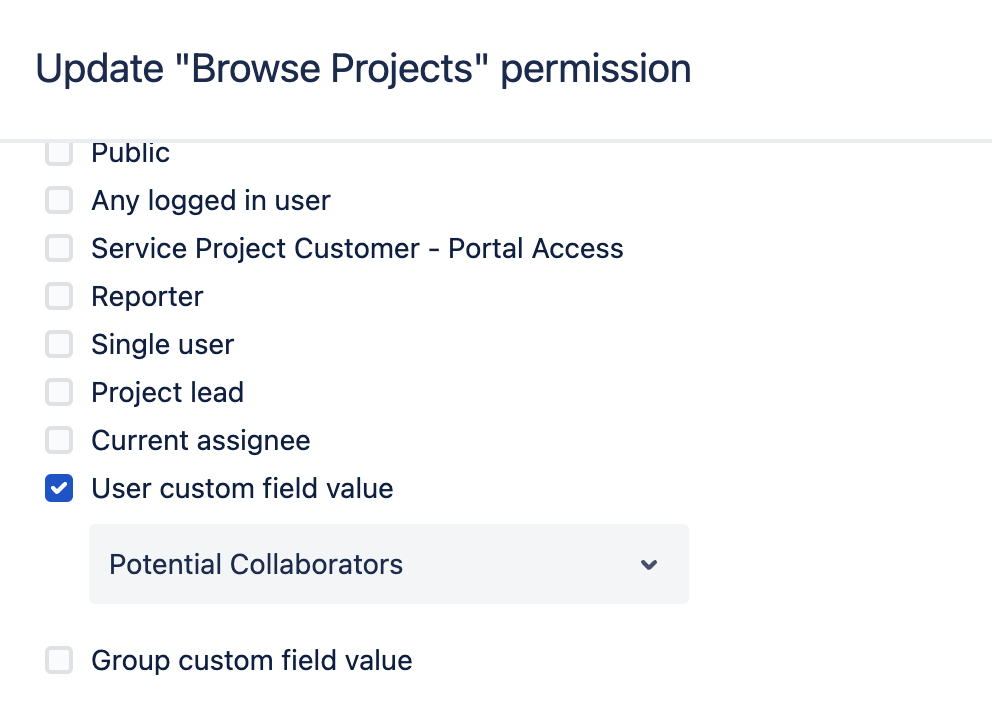Click the Group custom field value label
The image size is (992, 728).
(251, 660)
